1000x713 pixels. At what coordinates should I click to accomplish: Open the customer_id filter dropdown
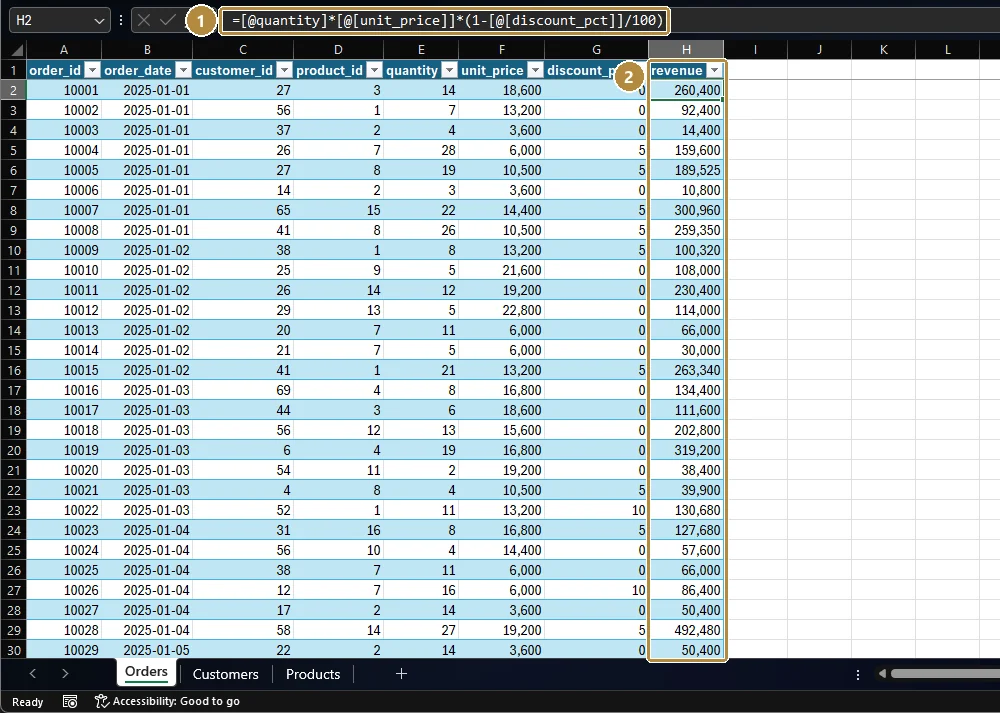(284, 70)
